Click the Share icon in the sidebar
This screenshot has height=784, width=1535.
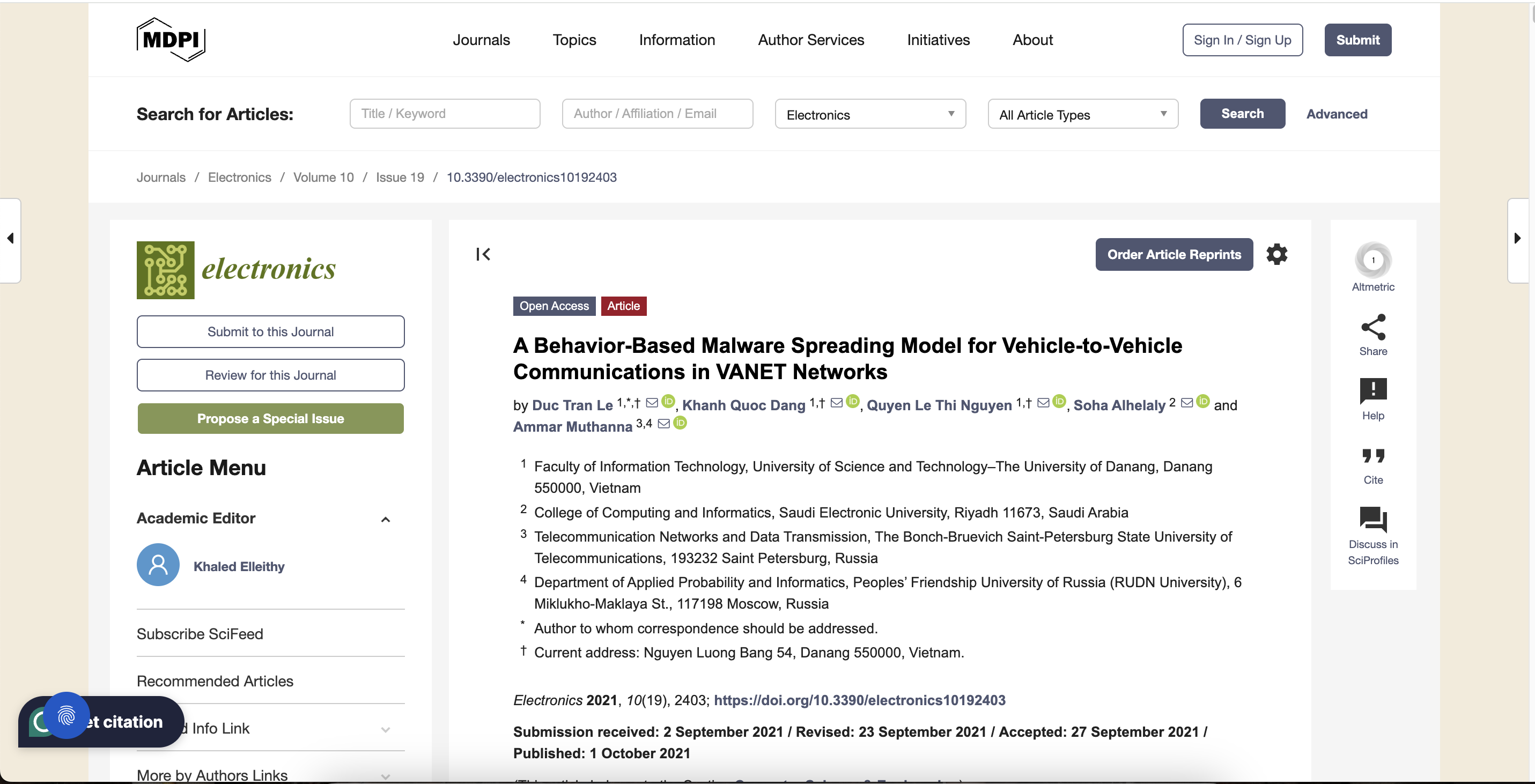coord(1373,328)
